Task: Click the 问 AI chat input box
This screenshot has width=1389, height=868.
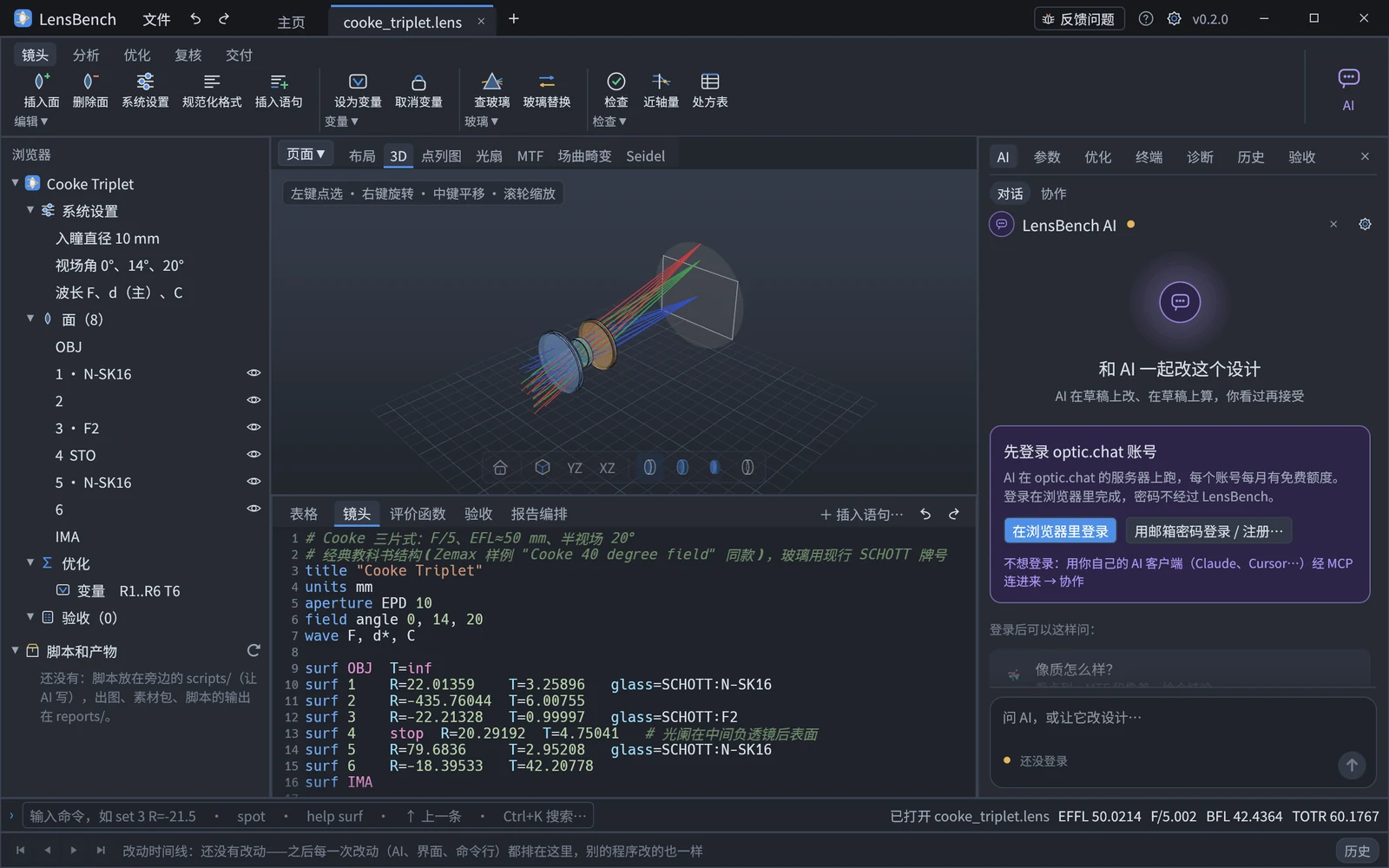Action: pyautogui.click(x=1182, y=742)
